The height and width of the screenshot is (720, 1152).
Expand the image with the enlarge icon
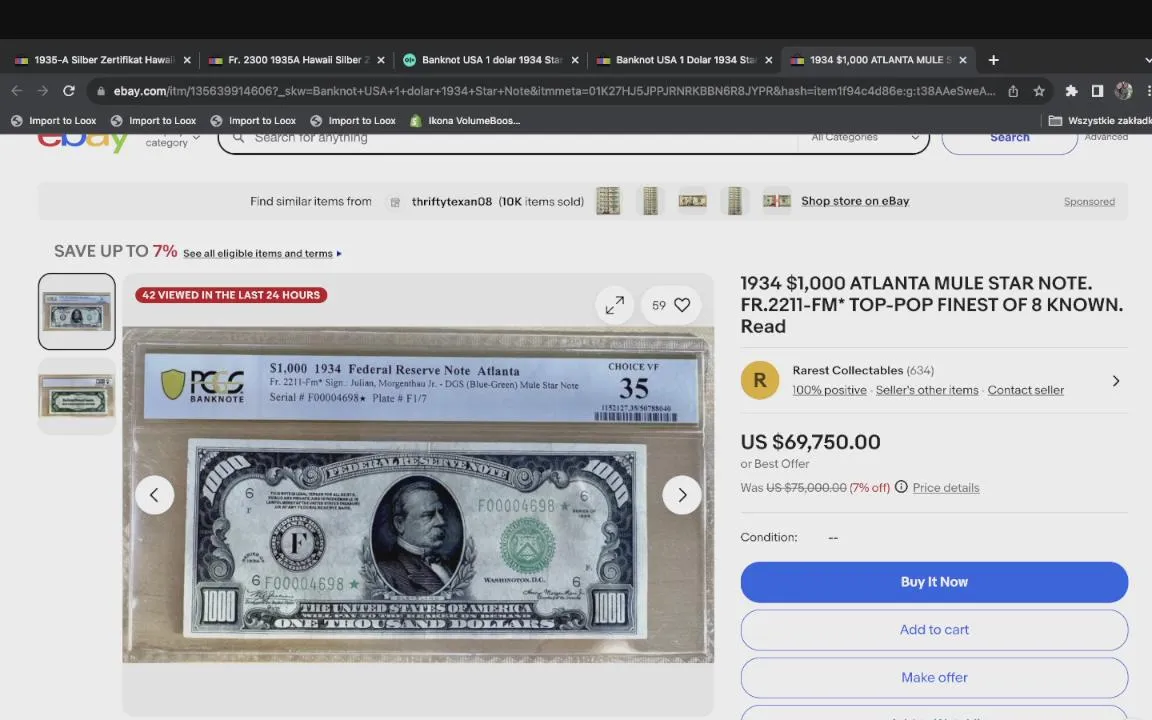pos(615,305)
